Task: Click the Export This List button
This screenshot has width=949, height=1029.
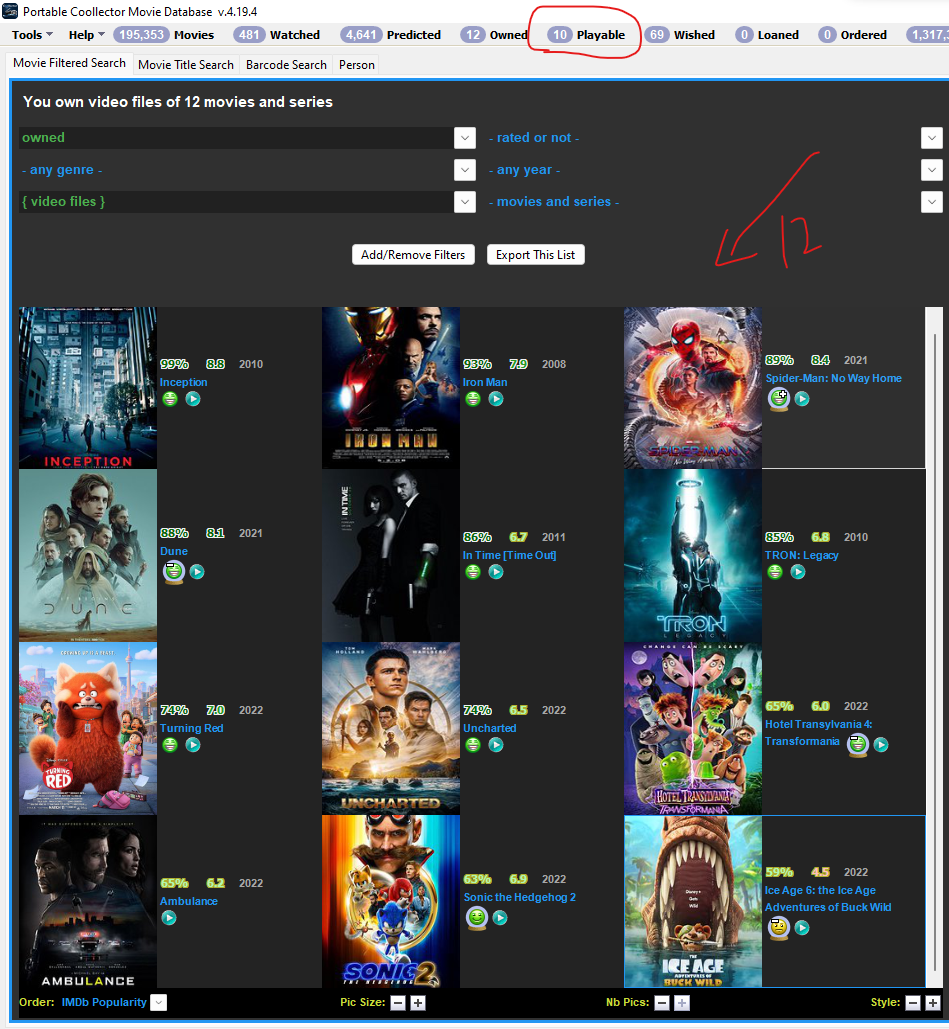Action: pyautogui.click(x=536, y=255)
